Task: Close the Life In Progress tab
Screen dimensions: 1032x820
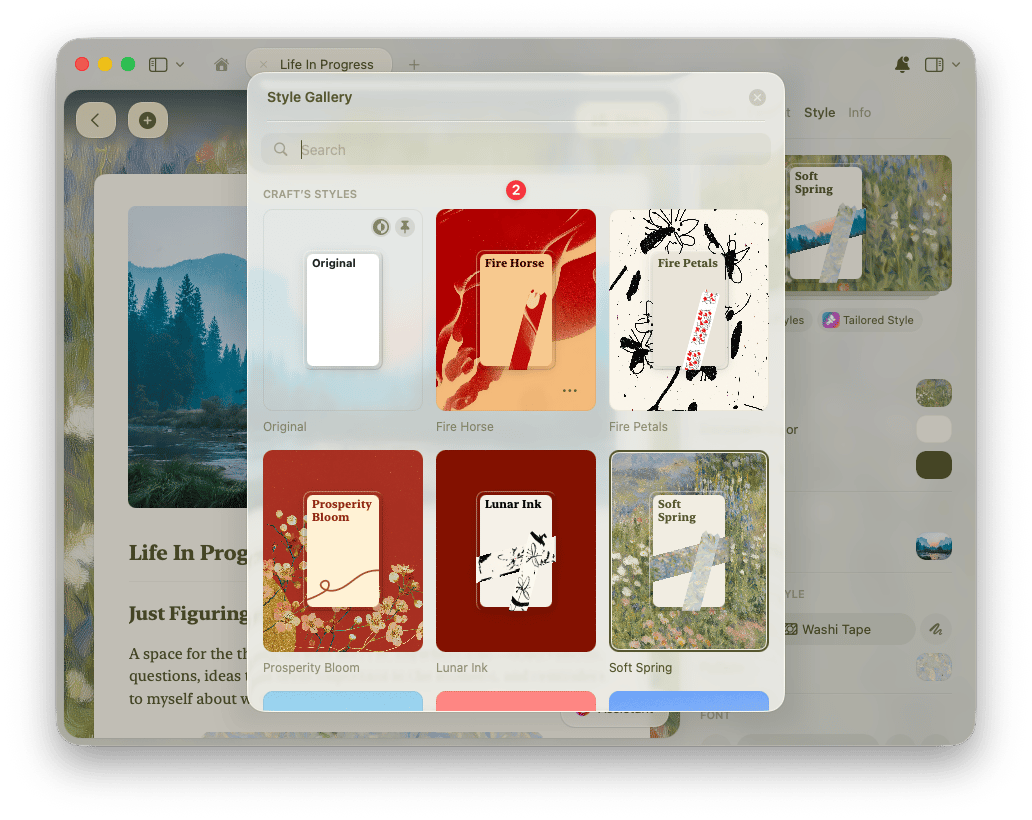Action: point(263,64)
